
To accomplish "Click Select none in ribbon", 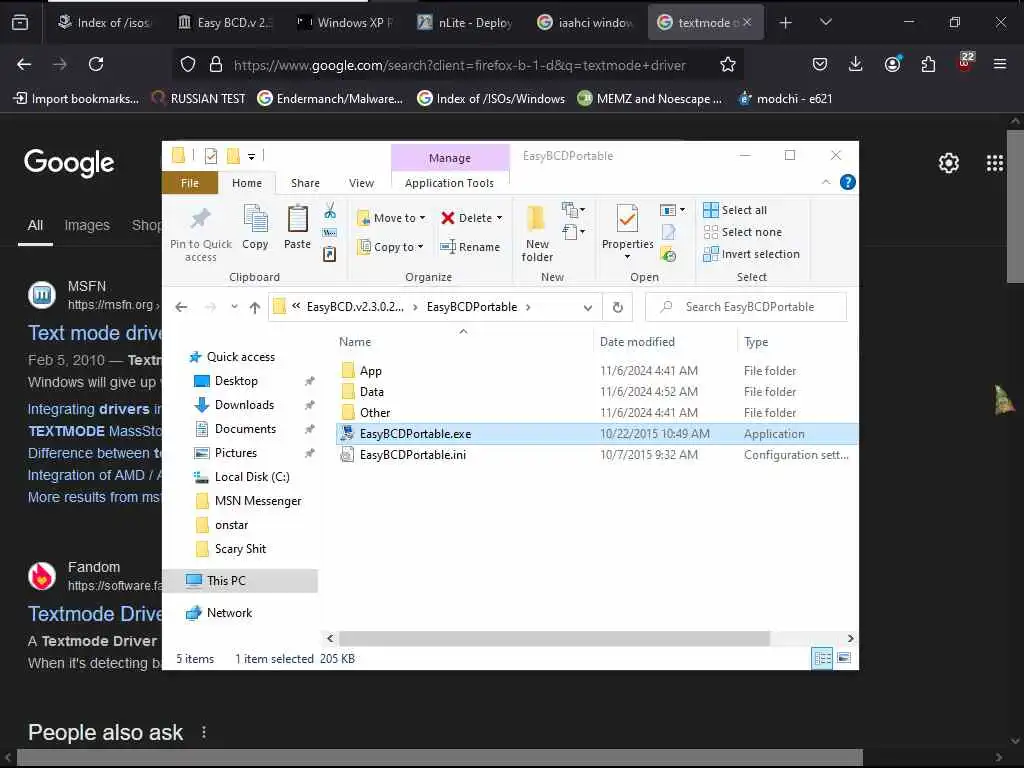I will [x=742, y=232].
